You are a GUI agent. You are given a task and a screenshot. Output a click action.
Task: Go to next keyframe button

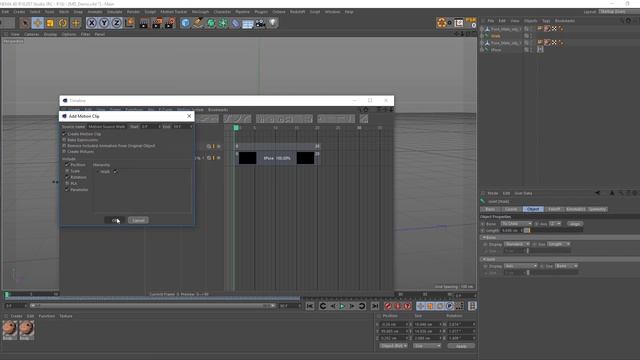pos(362,306)
